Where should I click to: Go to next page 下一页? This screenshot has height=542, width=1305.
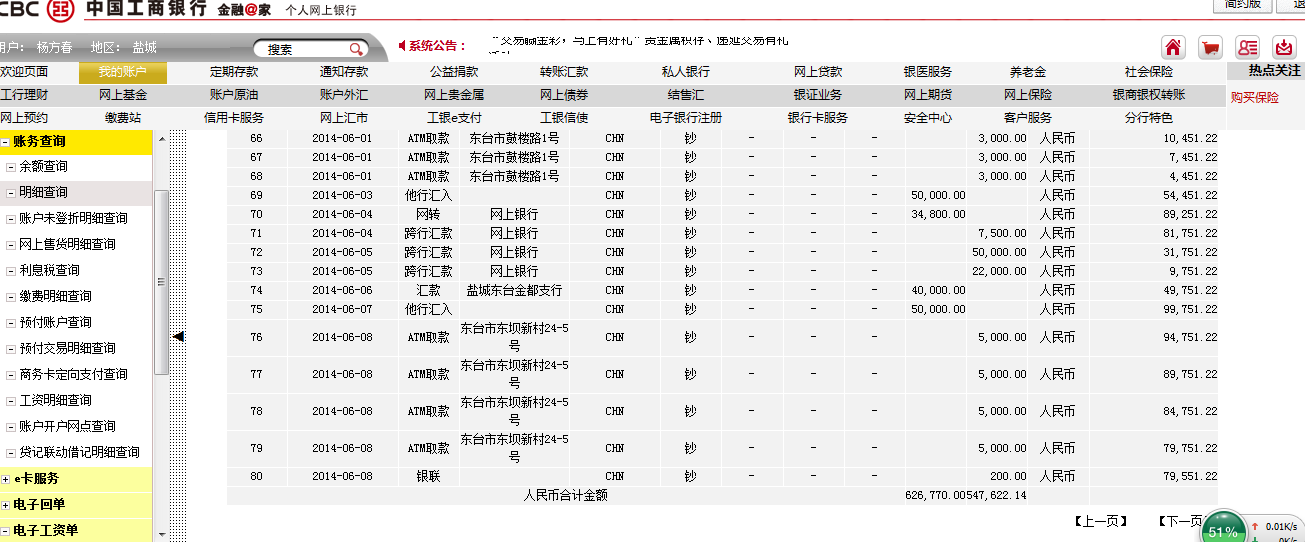(x=1180, y=521)
